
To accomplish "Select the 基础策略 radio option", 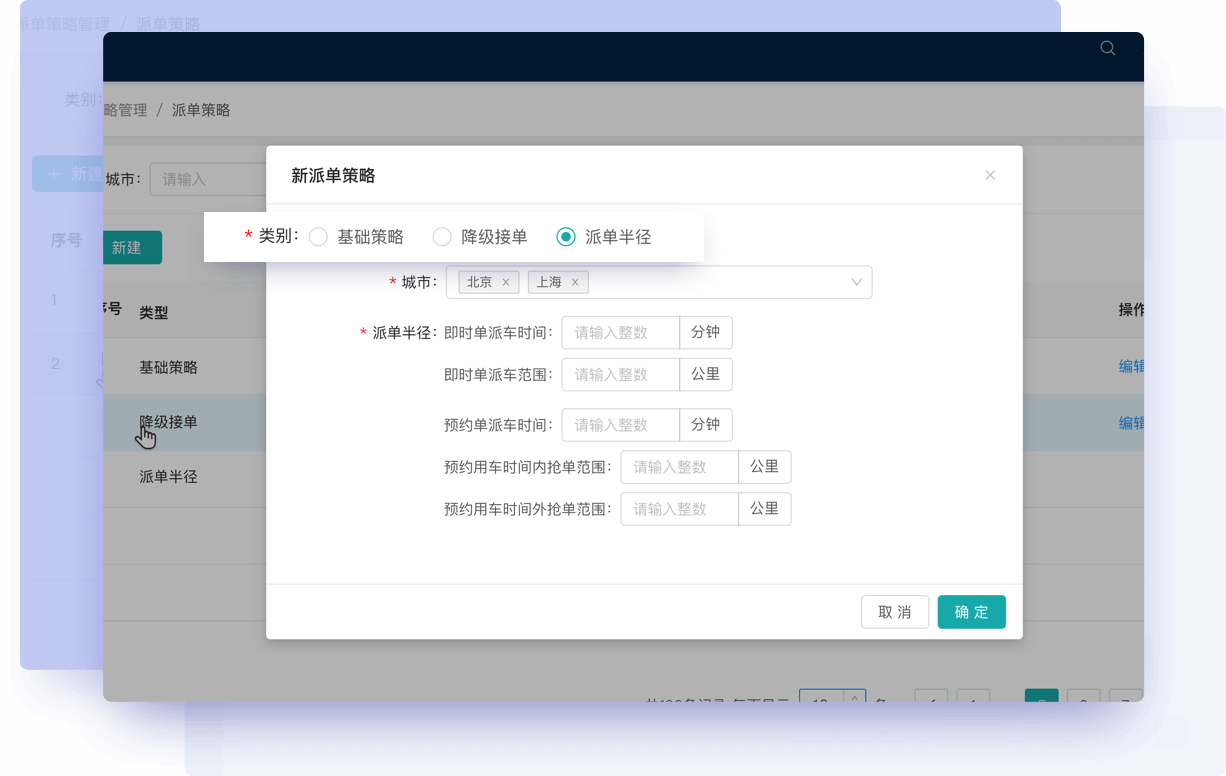I will click(x=318, y=237).
